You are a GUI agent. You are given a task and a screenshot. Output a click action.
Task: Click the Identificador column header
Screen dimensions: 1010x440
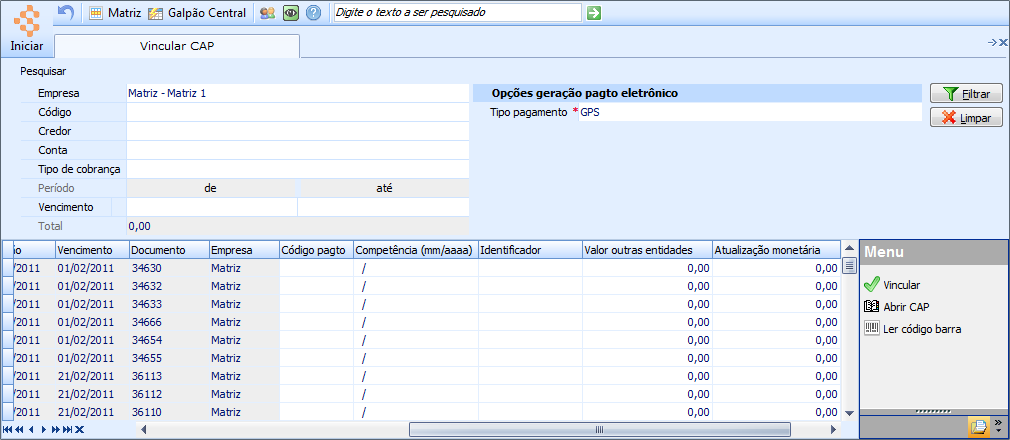tap(530, 250)
